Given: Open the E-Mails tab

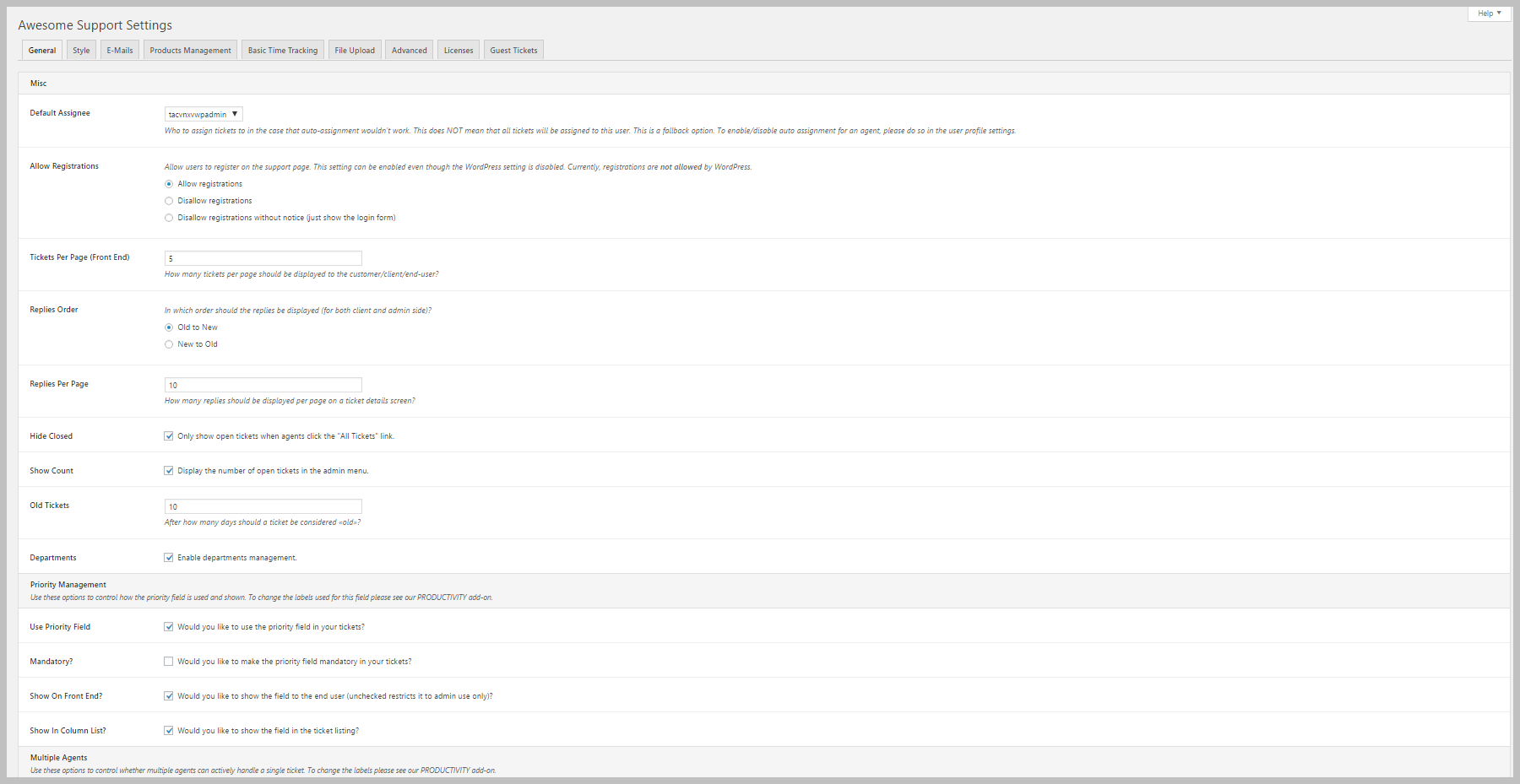Looking at the screenshot, I should point(120,51).
